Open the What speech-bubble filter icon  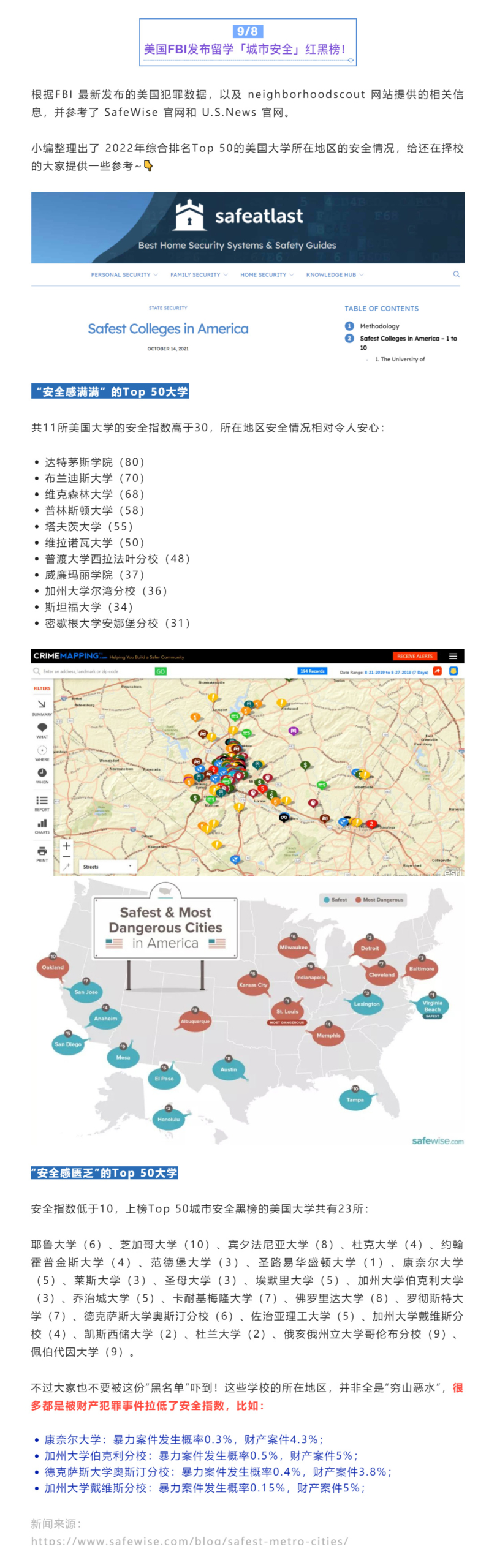coord(42,726)
